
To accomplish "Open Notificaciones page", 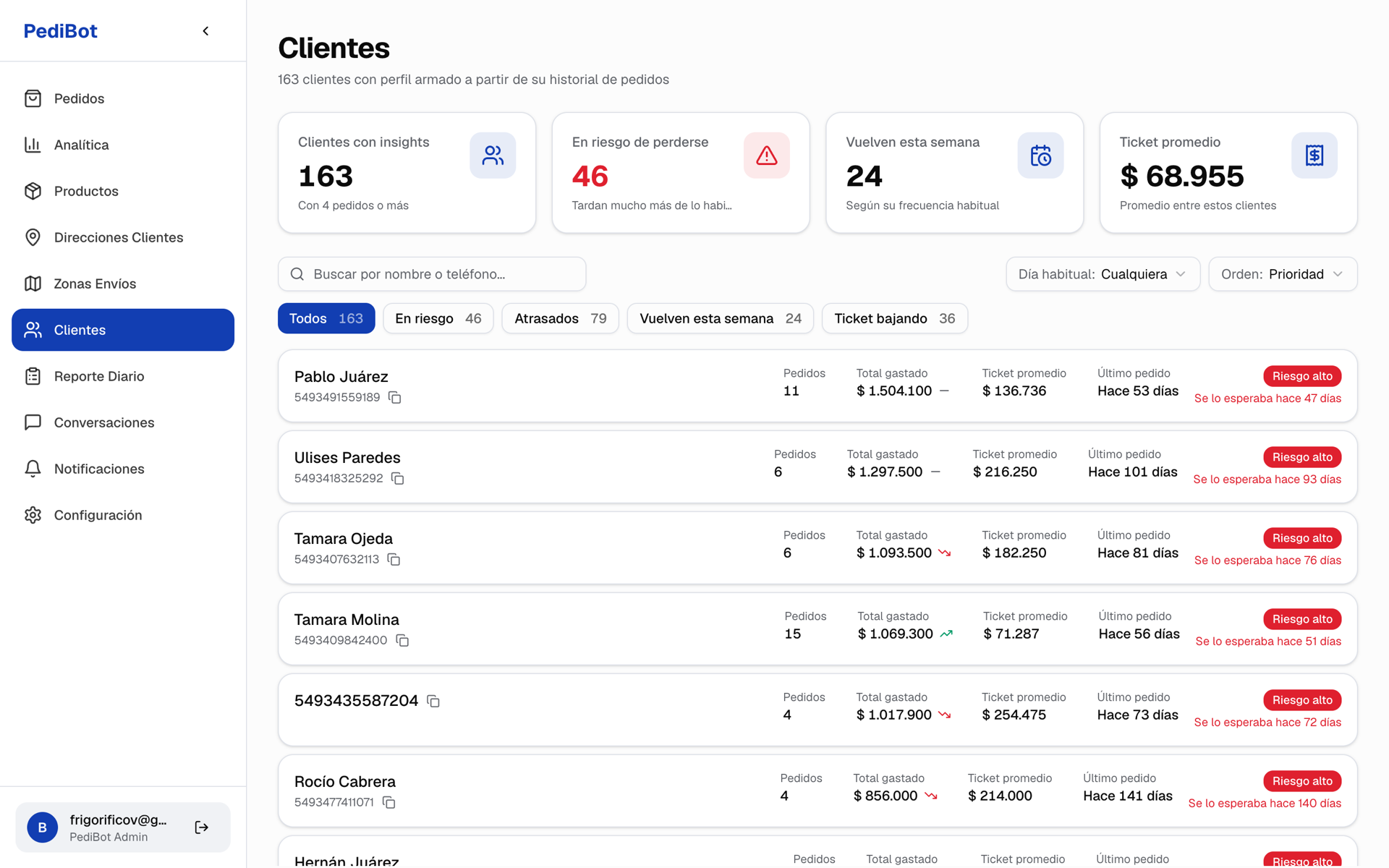I will pos(123,469).
